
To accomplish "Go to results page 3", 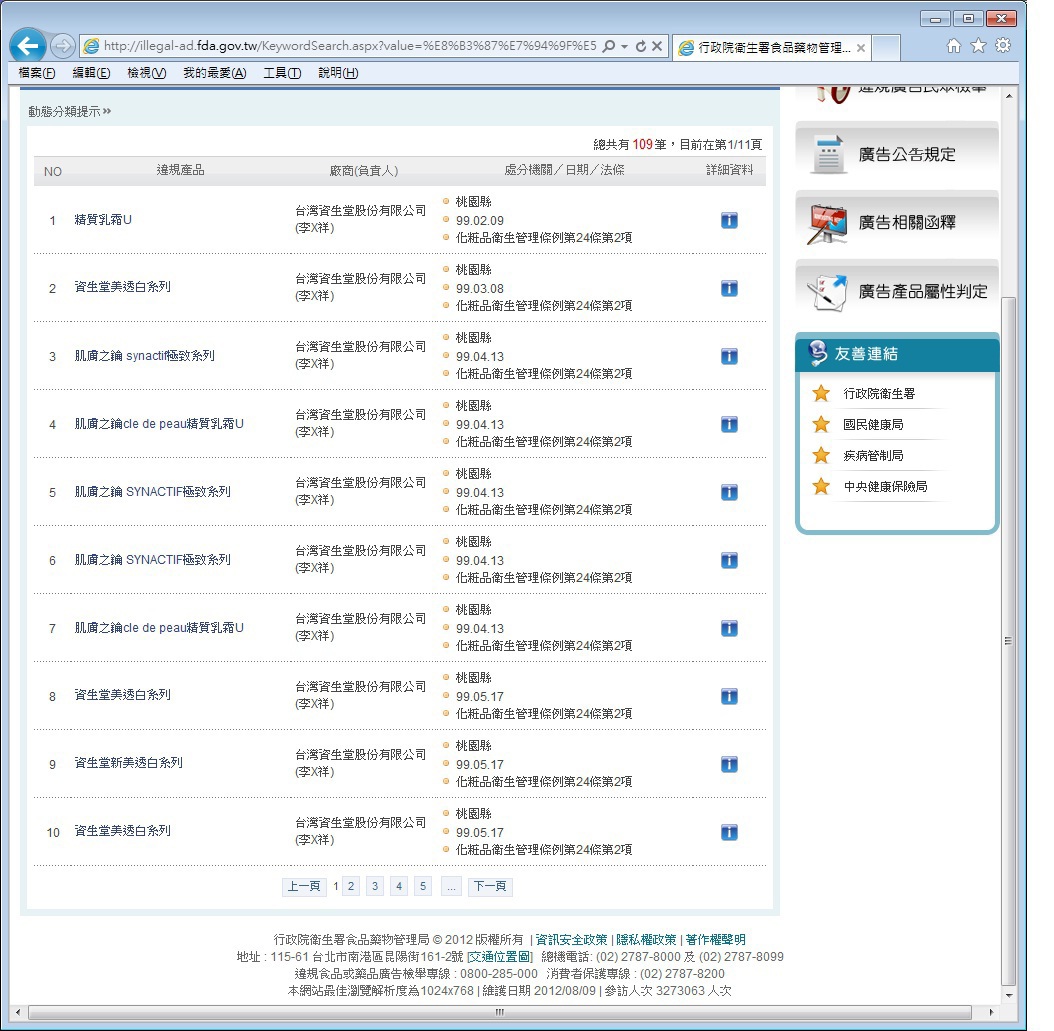I will click(375, 886).
